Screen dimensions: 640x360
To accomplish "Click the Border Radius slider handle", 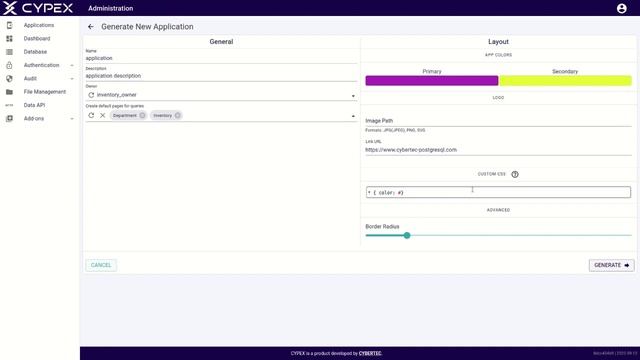I will tap(407, 236).
